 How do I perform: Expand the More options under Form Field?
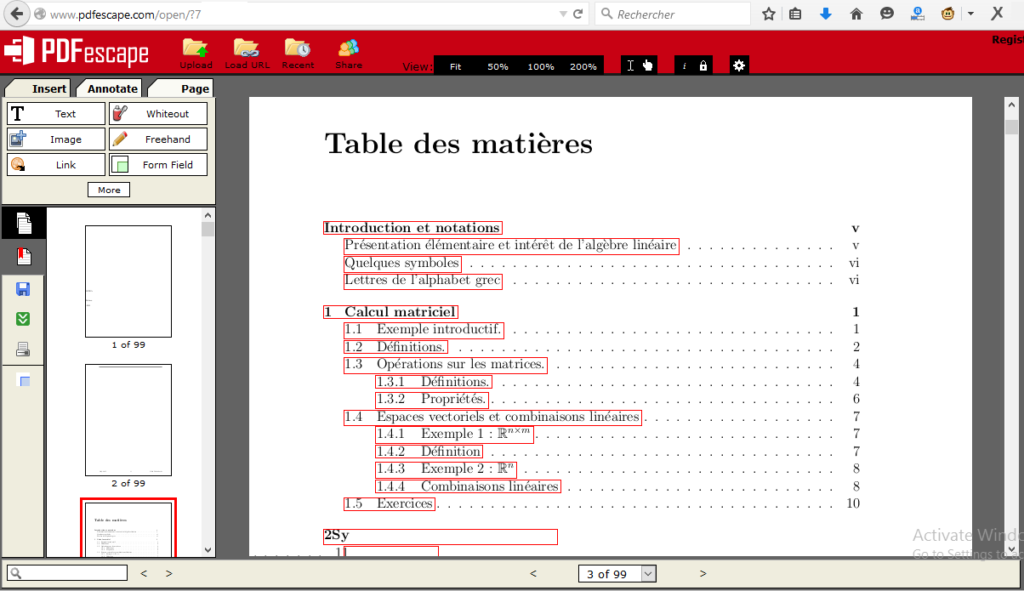[x=108, y=189]
